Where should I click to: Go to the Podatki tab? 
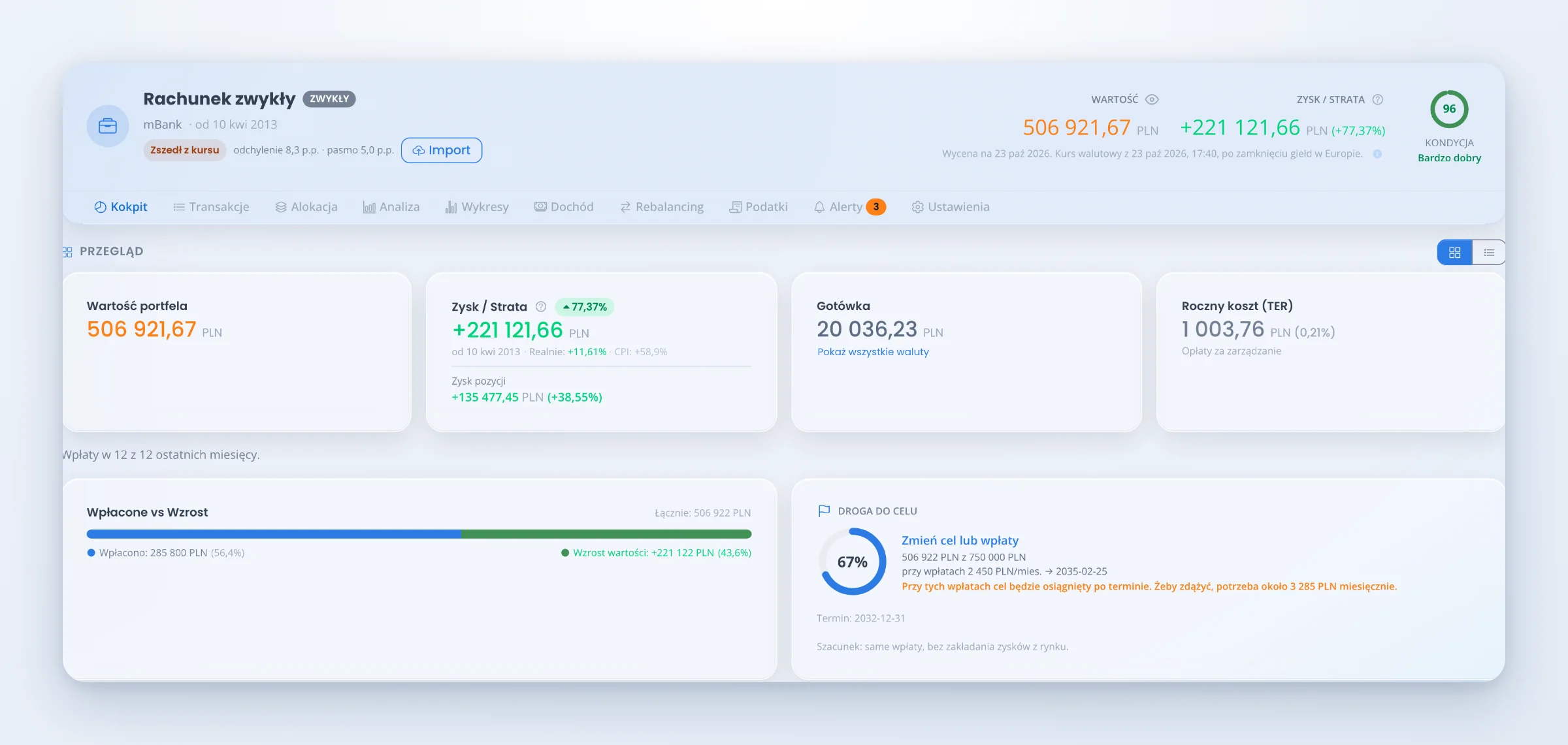759,207
